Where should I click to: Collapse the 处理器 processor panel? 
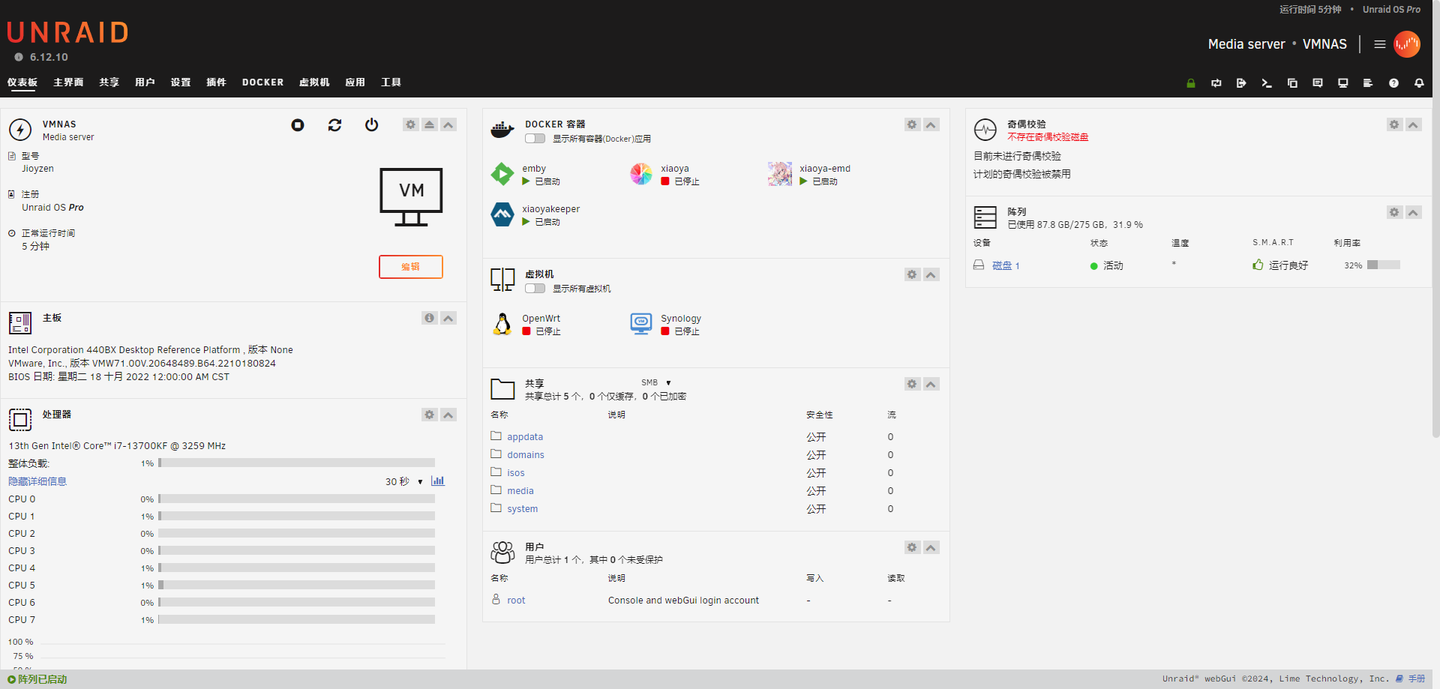[448, 414]
